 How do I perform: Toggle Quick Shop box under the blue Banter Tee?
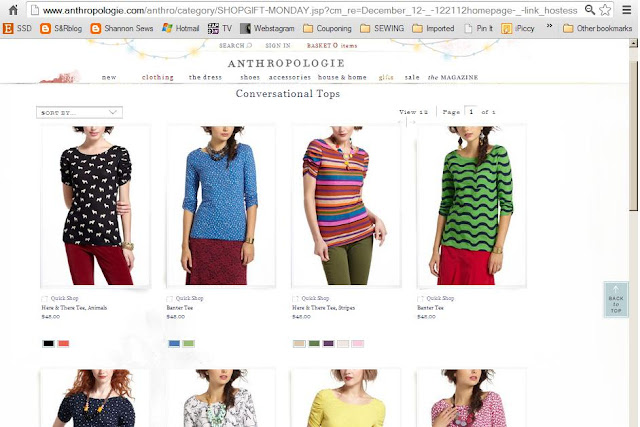170,298
